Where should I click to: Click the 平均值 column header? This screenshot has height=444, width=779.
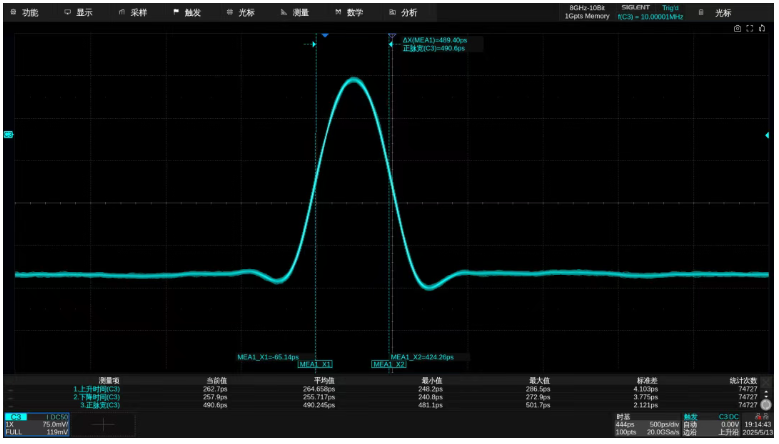click(x=324, y=381)
